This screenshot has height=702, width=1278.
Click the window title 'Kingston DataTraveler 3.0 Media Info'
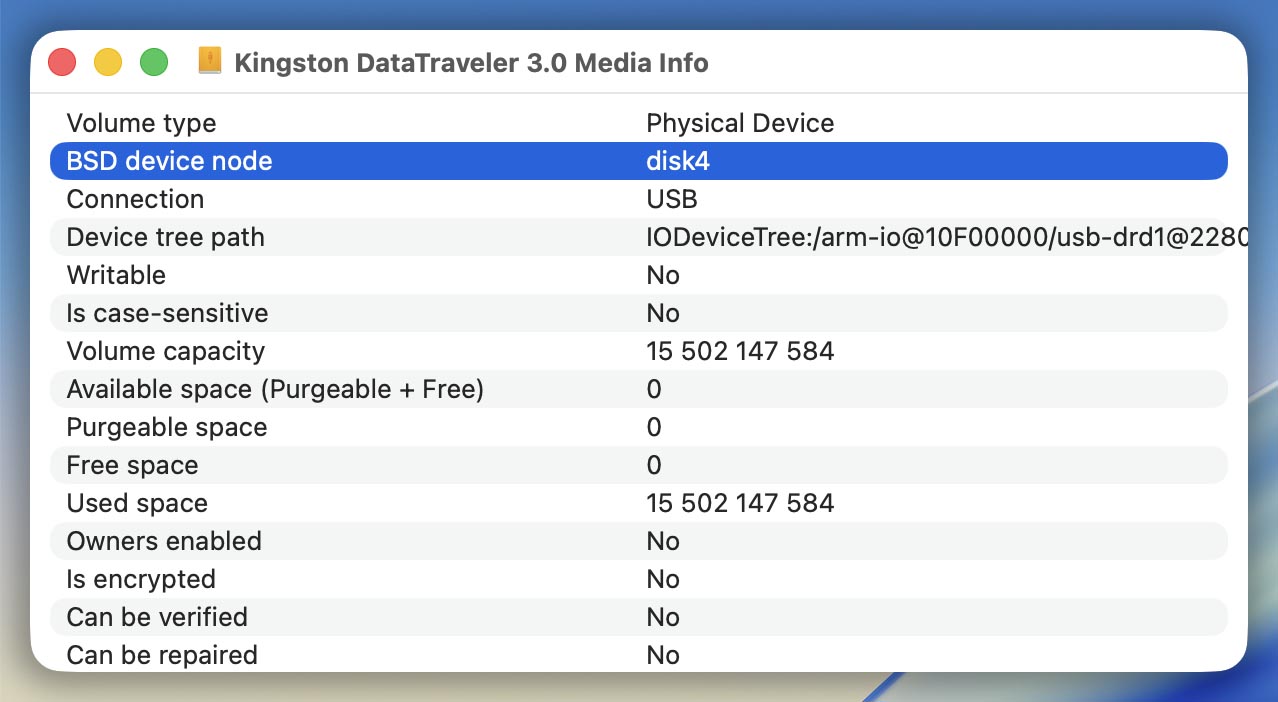(471, 63)
